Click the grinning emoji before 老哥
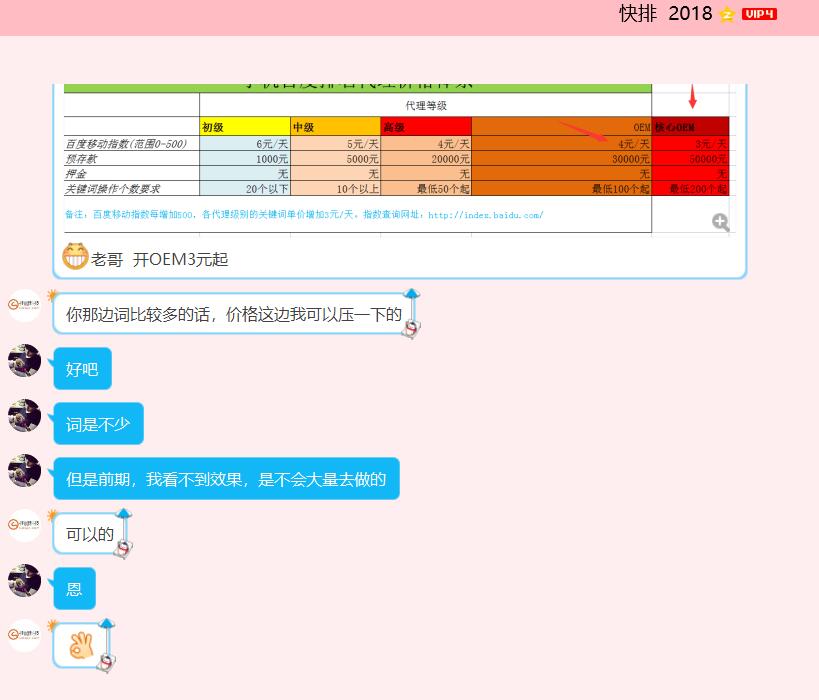This screenshot has width=819, height=700. click(75, 256)
